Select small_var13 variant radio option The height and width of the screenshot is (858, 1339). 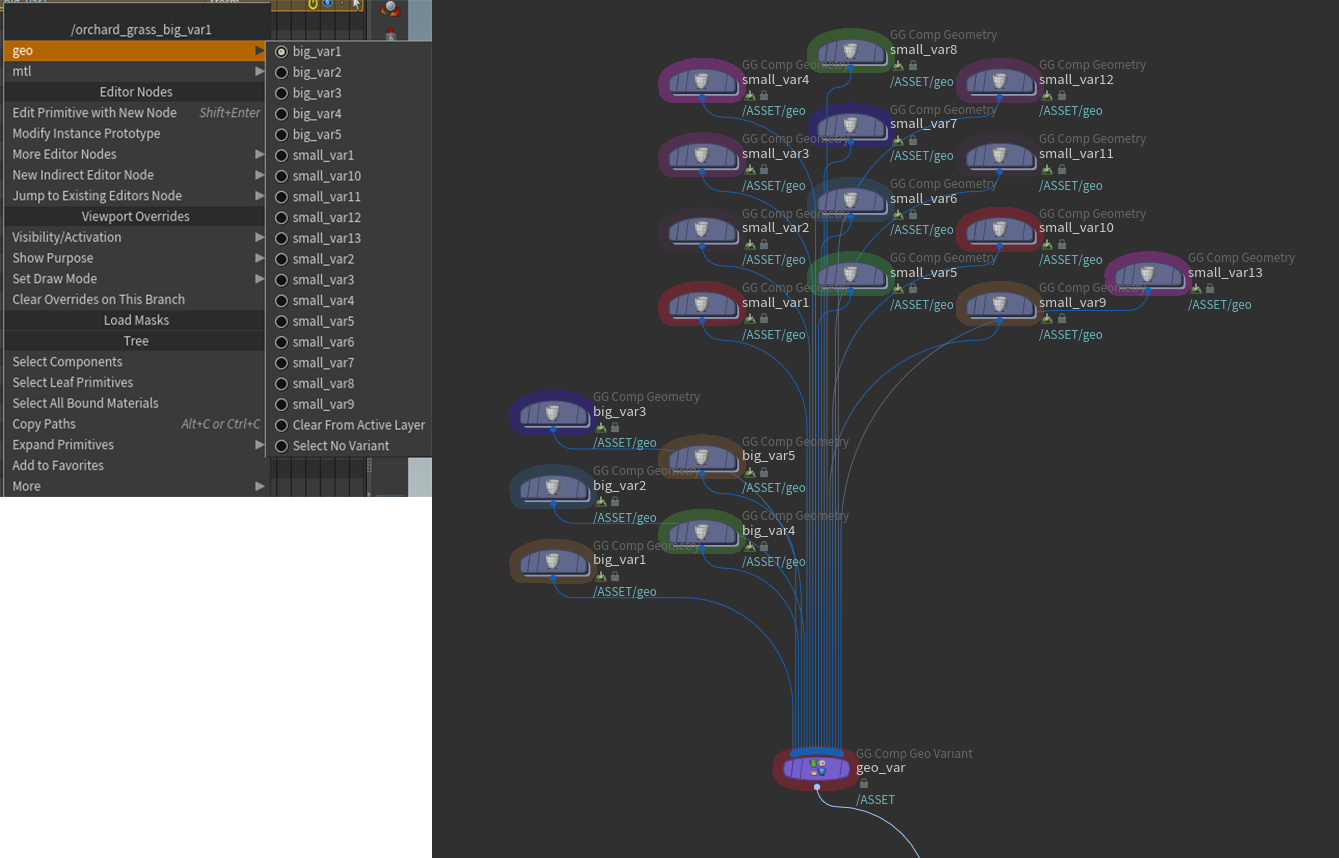282,238
